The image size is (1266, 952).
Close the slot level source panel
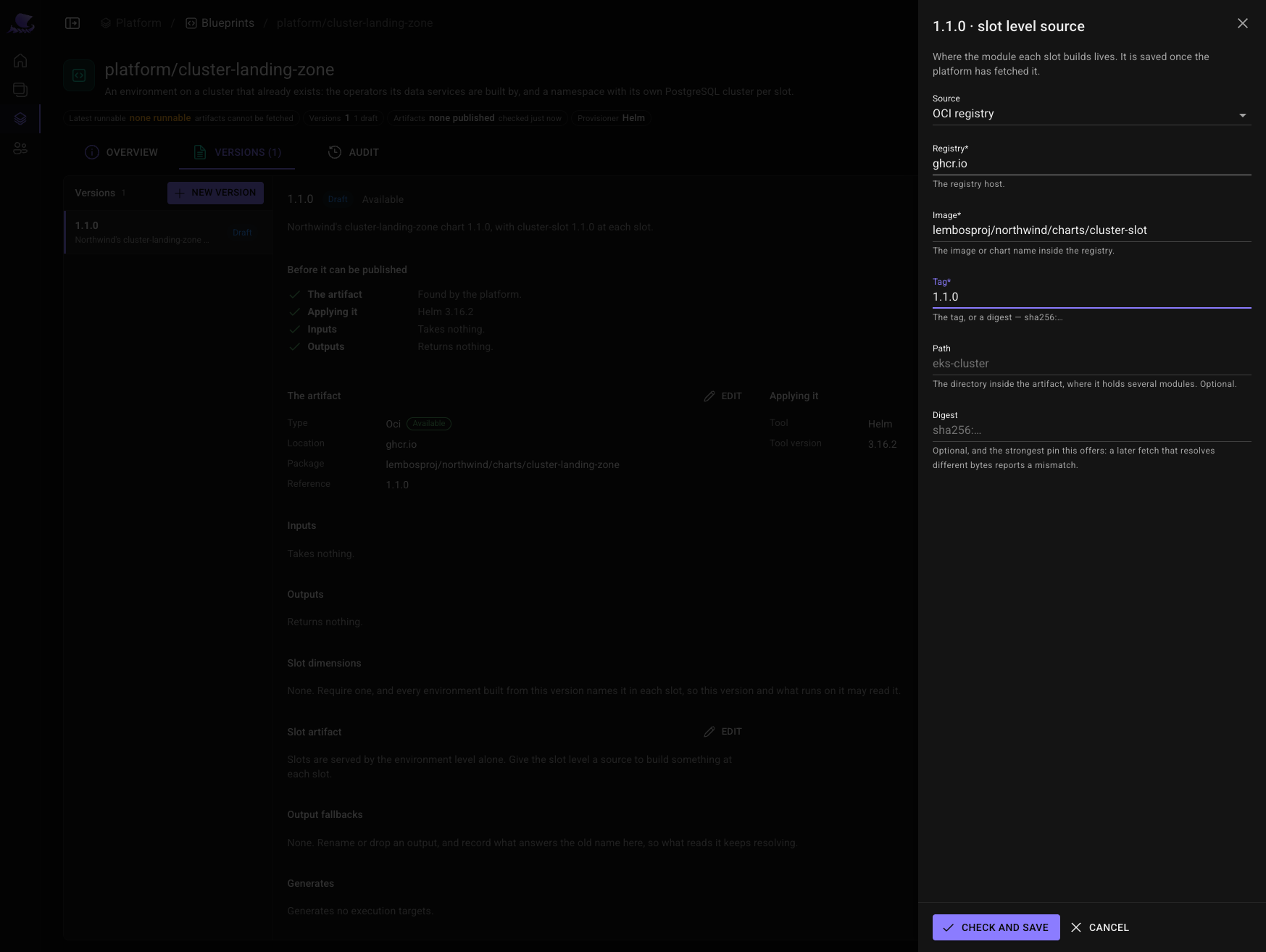(x=1242, y=24)
